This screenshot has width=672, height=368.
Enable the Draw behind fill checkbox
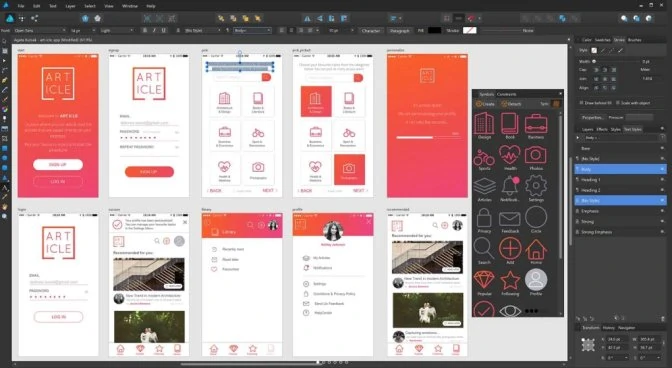[581, 103]
